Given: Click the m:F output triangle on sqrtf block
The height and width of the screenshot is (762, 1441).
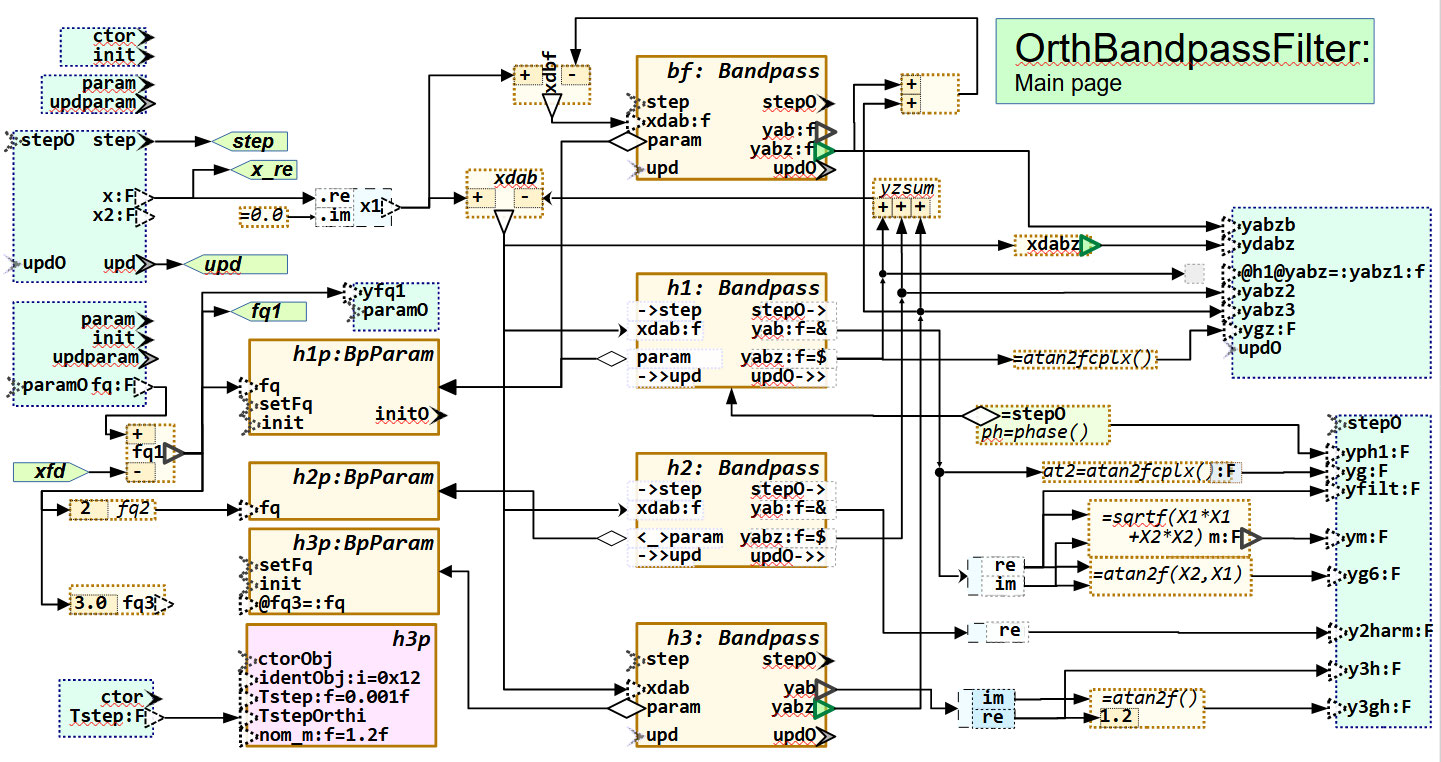Looking at the screenshot, I should coord(1251,538).
